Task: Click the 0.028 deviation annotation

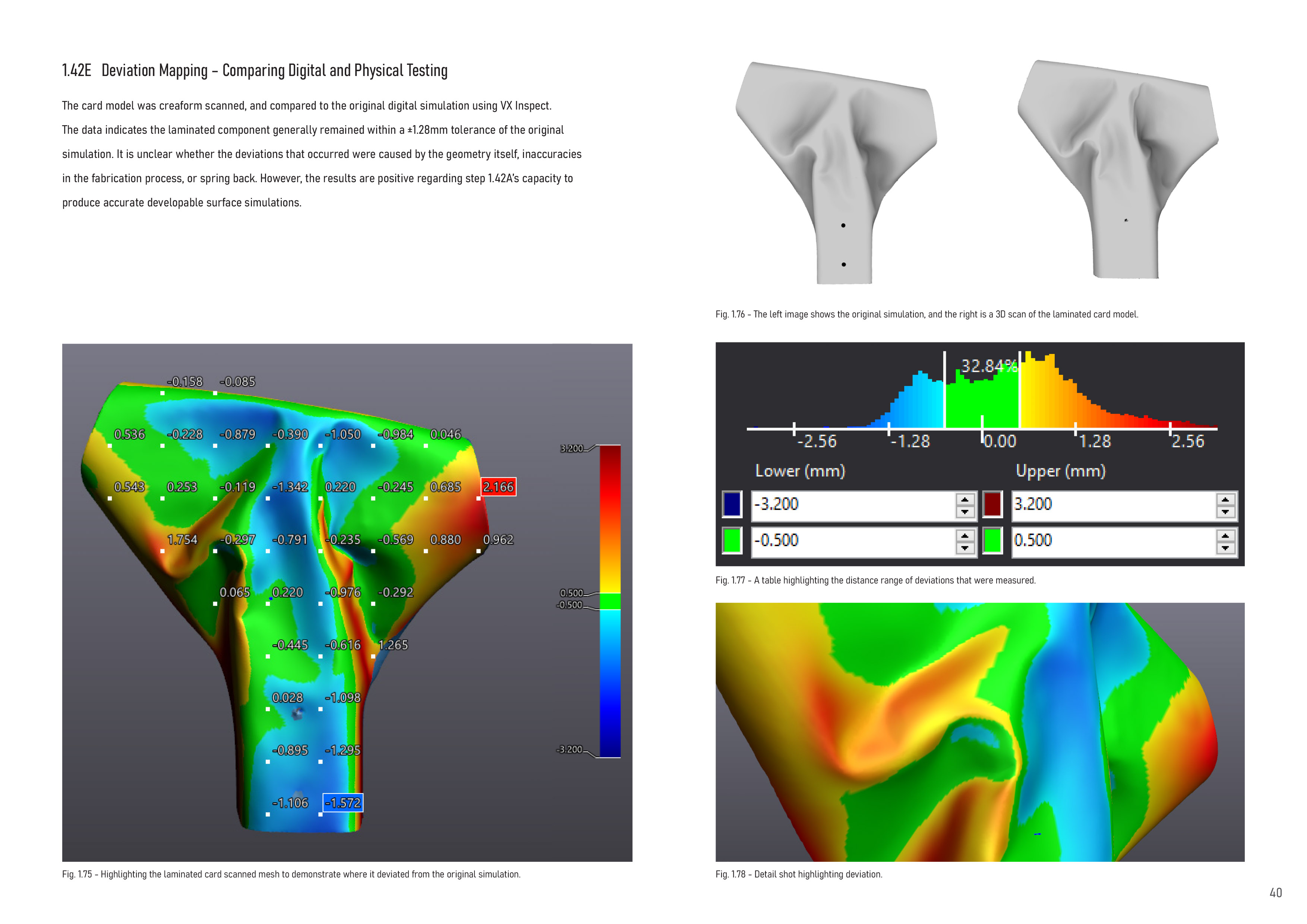Action: pyautogui.click(x=287, y=697)
